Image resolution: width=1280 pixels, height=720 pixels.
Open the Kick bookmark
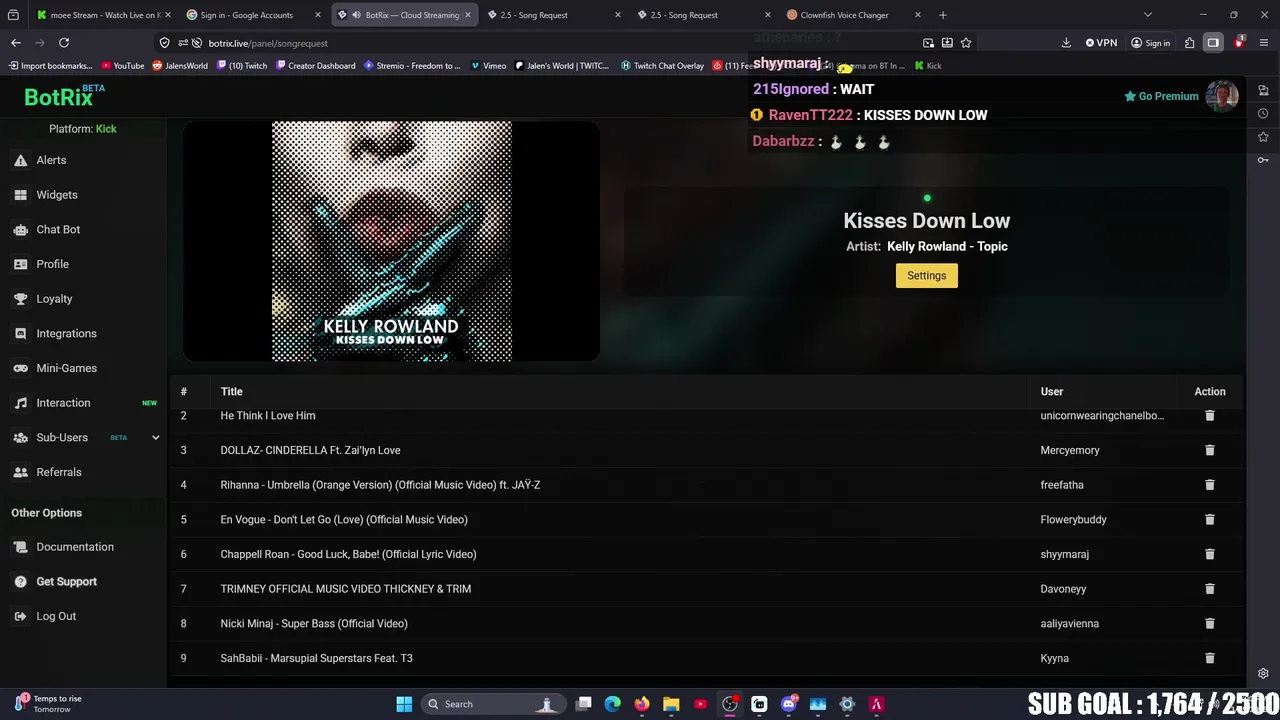(x=928, y=66)
